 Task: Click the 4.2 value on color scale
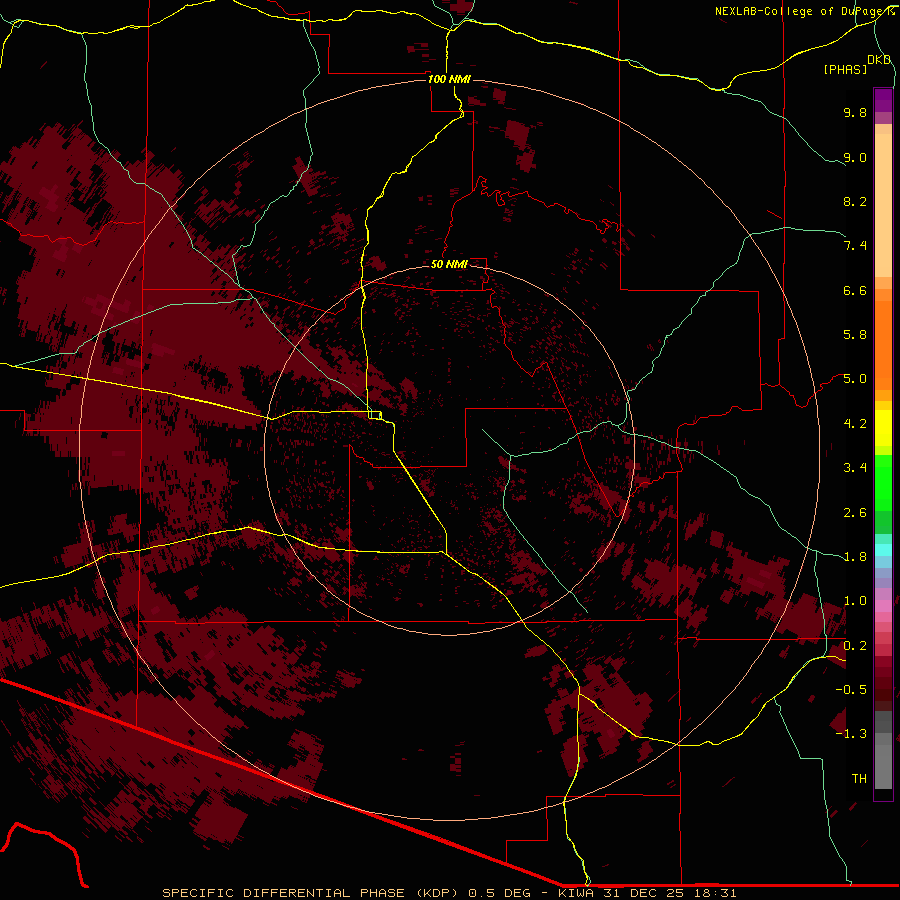tap(855, 424)
